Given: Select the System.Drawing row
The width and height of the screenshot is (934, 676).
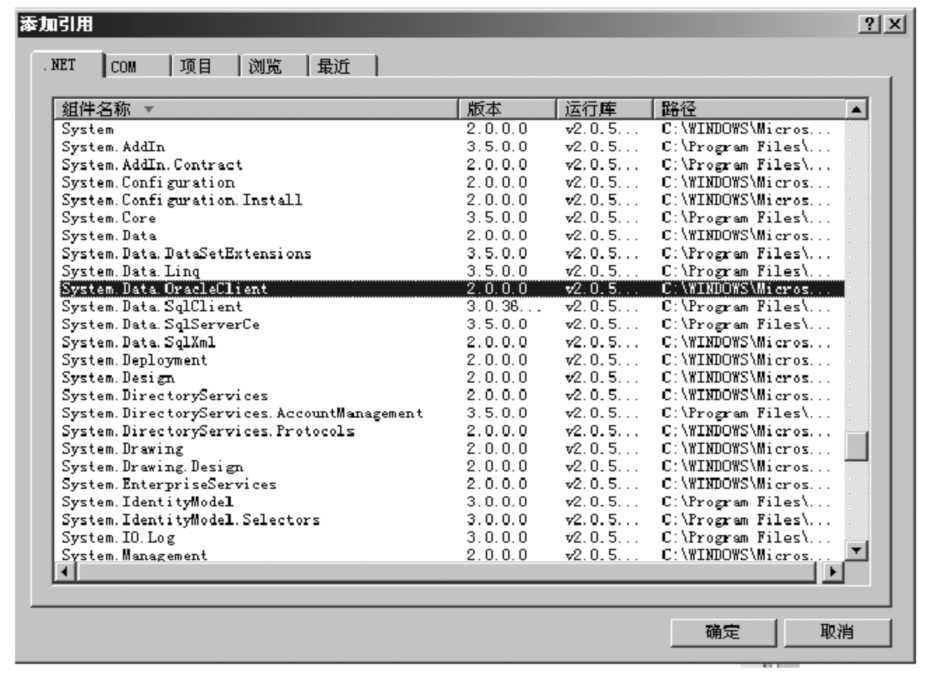Looking at the screenshot, I should (x=452, y=449).
